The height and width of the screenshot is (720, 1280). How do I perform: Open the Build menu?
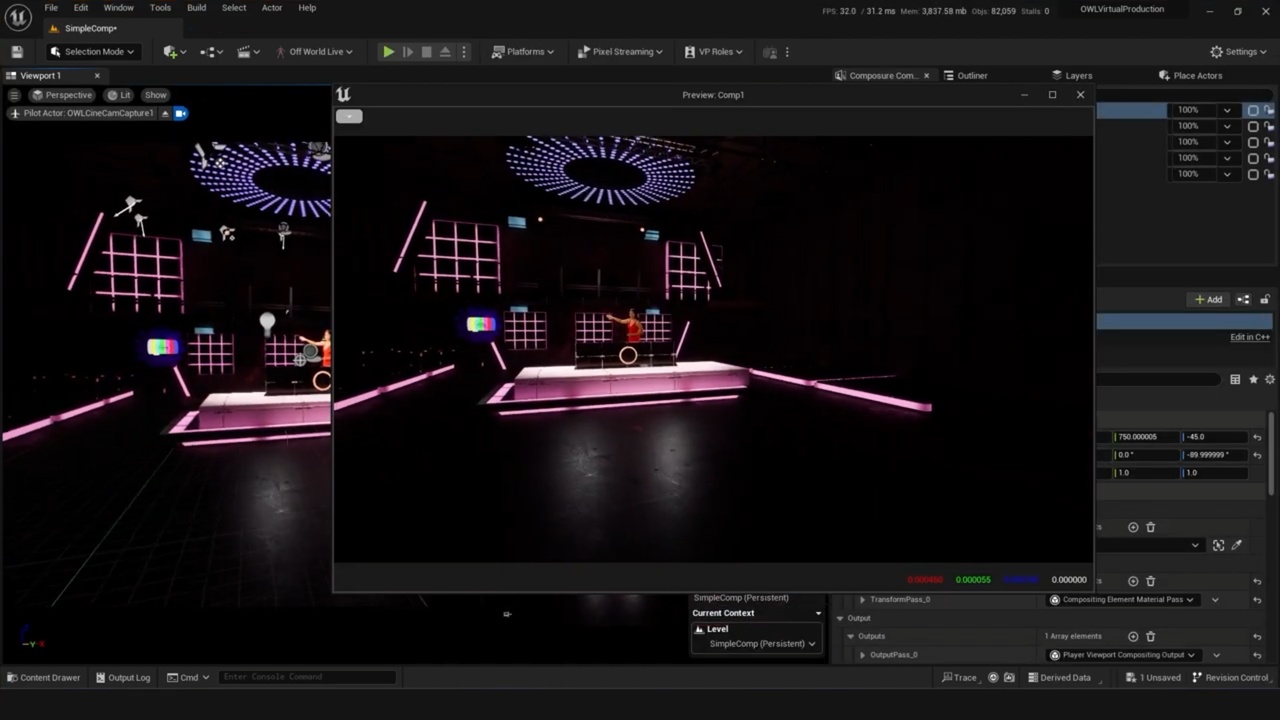click(x=196, y=8)
